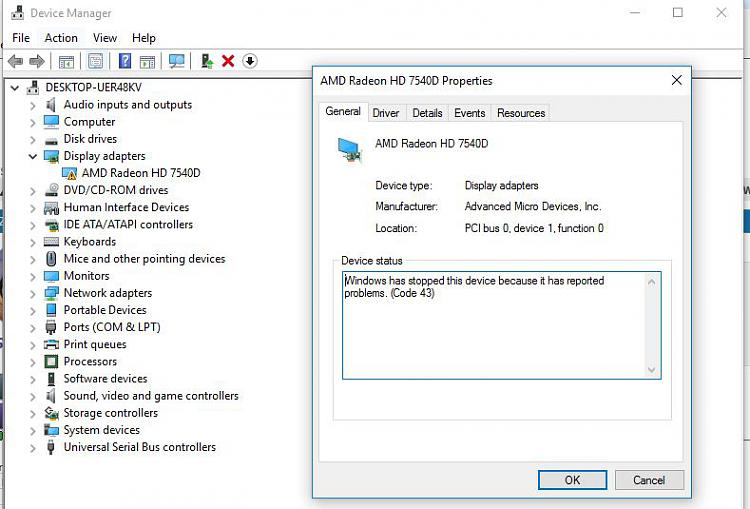Click the 'Advanced Micro Devices, Inc.' manufacturer value

point(533,207)
